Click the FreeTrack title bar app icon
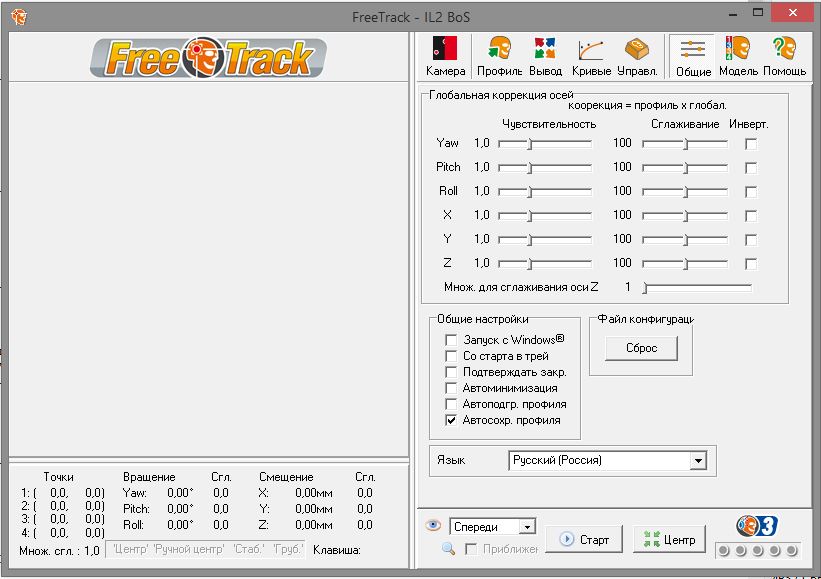This screenshot has height=579, width=821. (19, 17)
